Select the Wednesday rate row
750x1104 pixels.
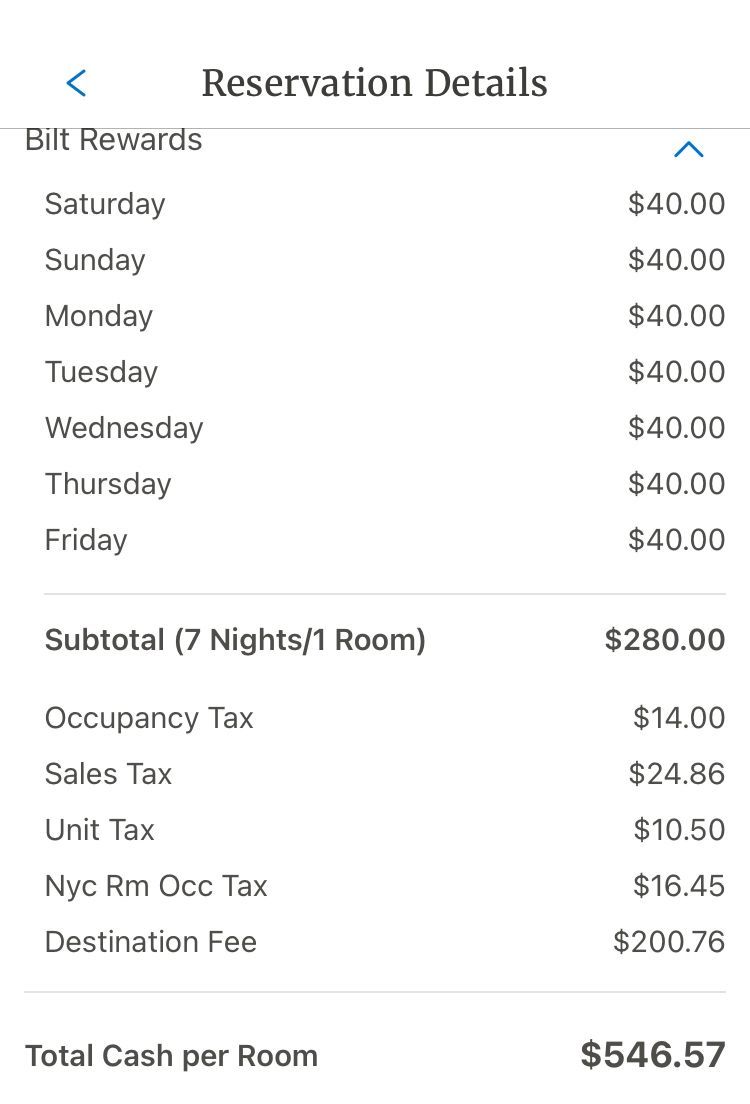[385, 427]
